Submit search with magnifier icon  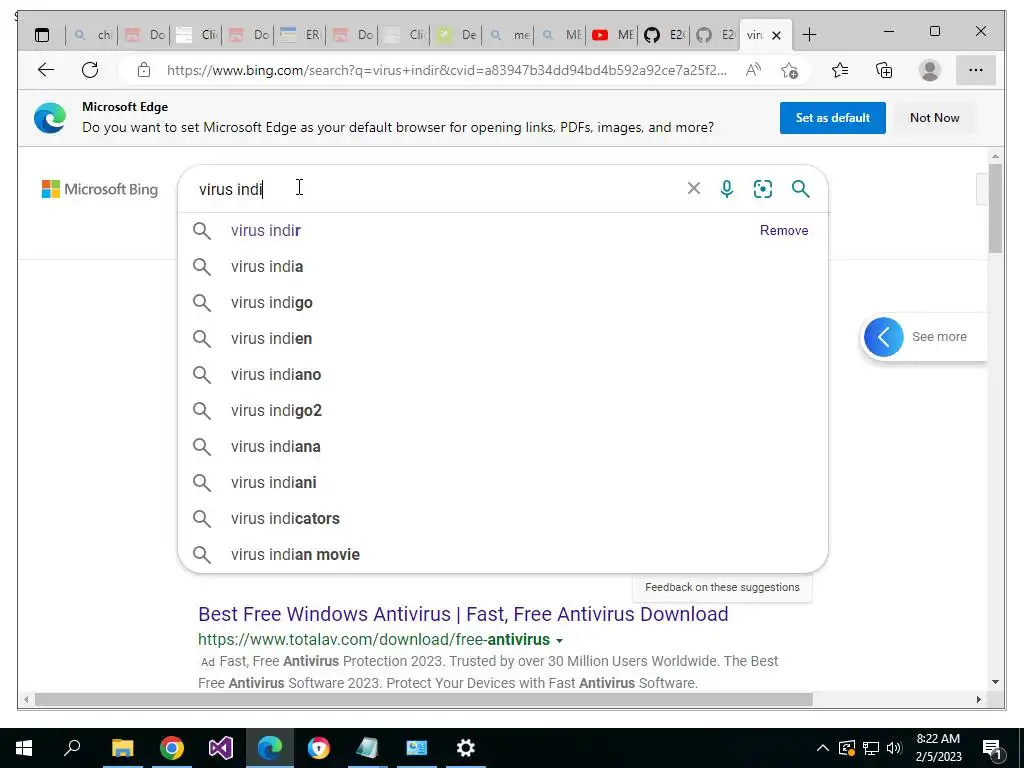click(x=801, y=189)
